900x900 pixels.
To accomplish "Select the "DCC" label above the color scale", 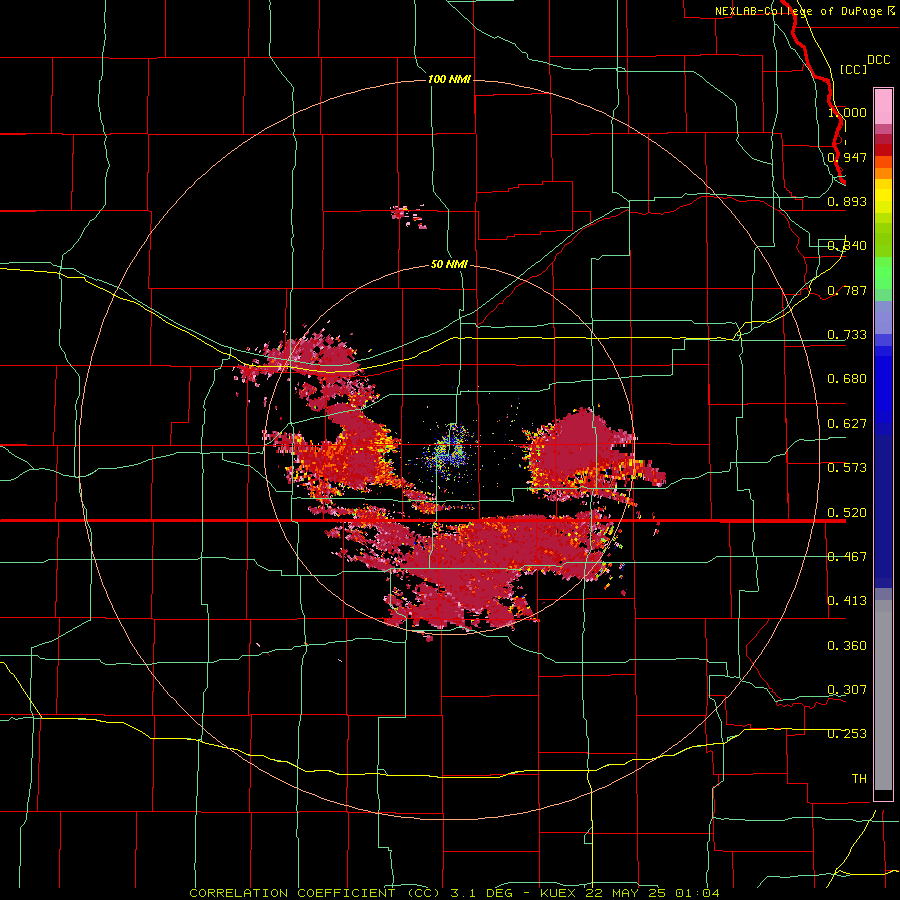I will [x=878, y=60].
